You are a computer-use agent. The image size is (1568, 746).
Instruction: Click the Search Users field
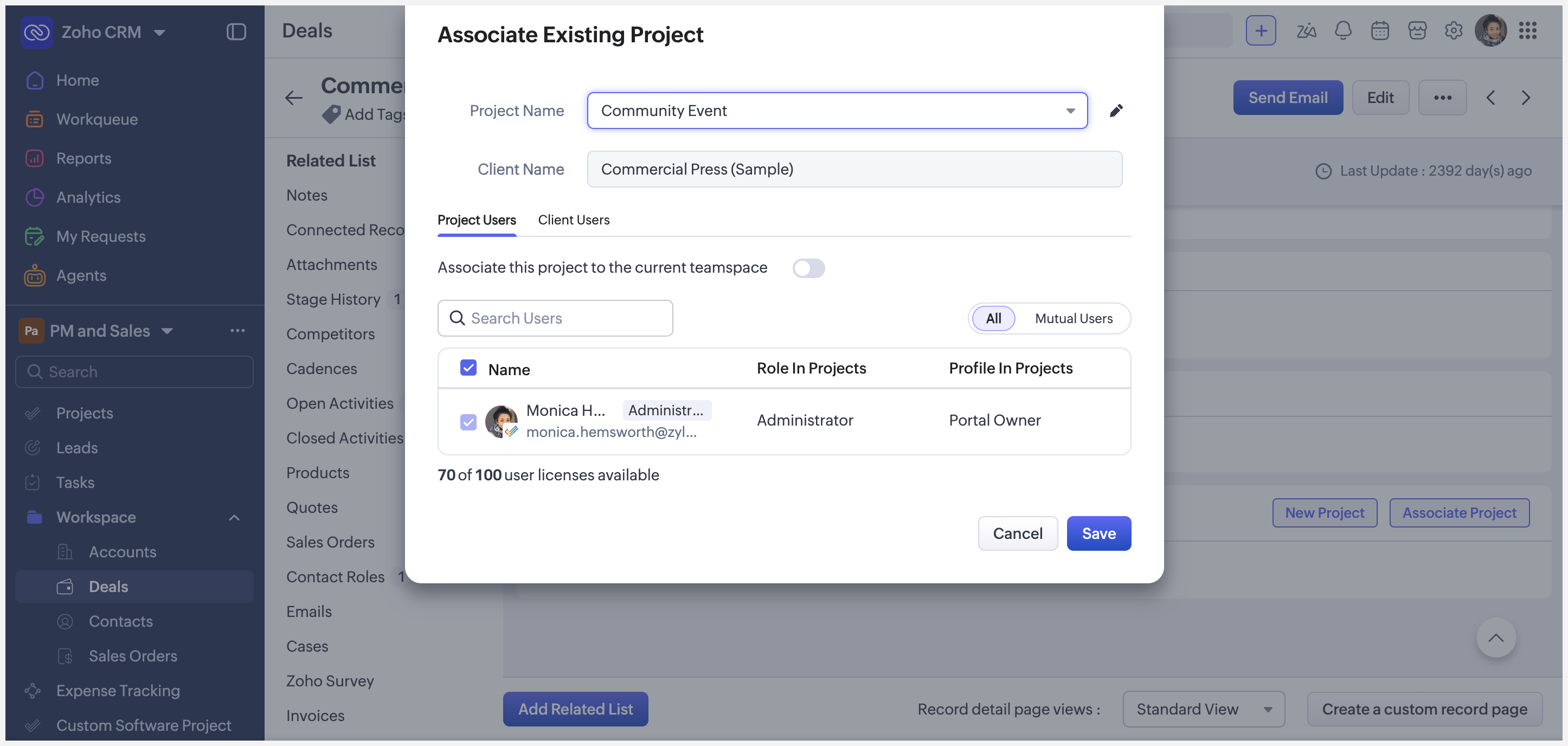pyautogui.click(x=555, y=318)
